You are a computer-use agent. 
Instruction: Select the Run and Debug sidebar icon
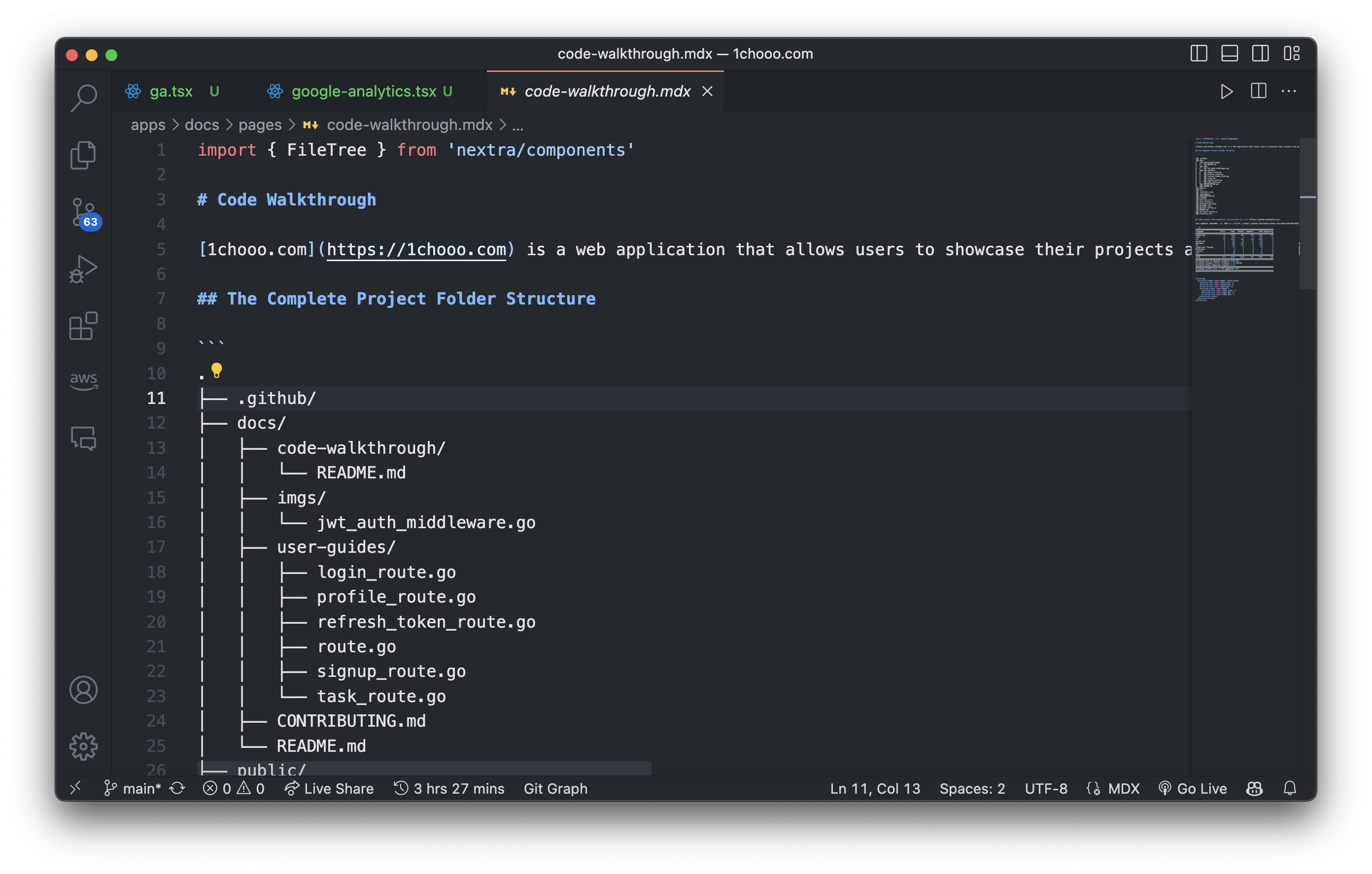pos(85,266)
